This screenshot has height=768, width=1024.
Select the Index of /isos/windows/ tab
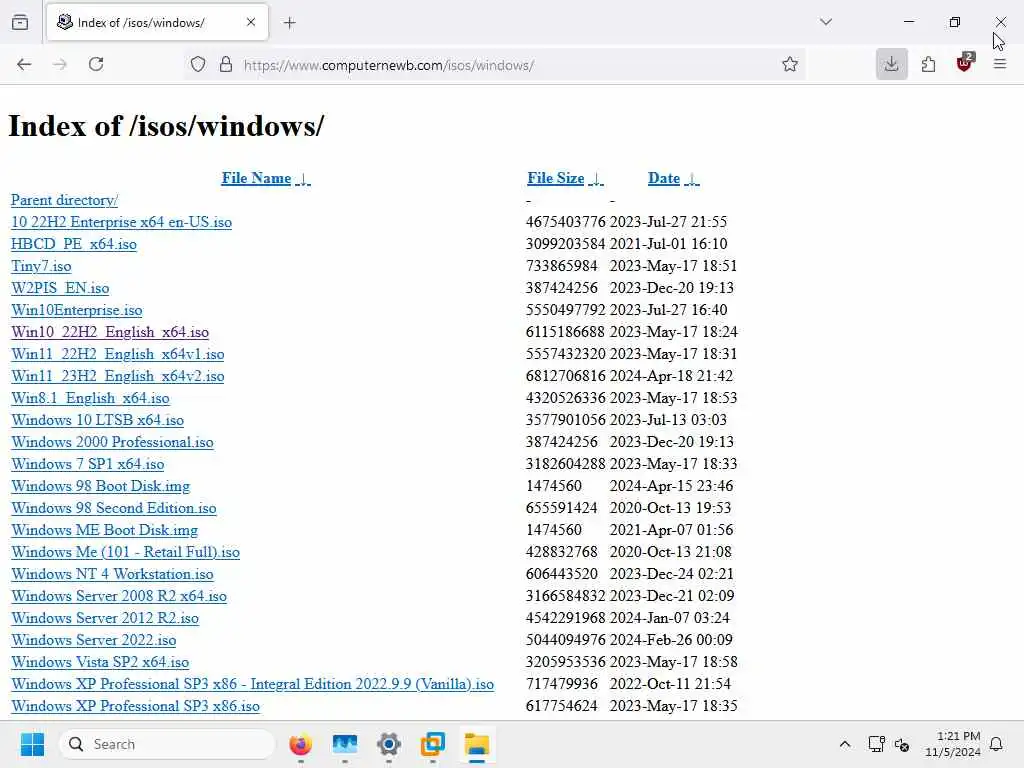click(157, 22)
